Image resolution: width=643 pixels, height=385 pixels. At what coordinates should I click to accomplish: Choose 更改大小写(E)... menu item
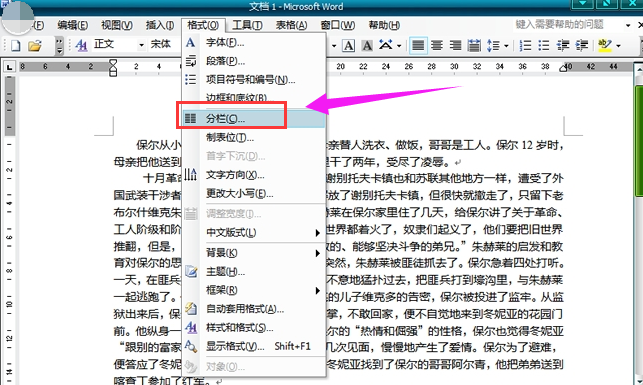(254, 194)
